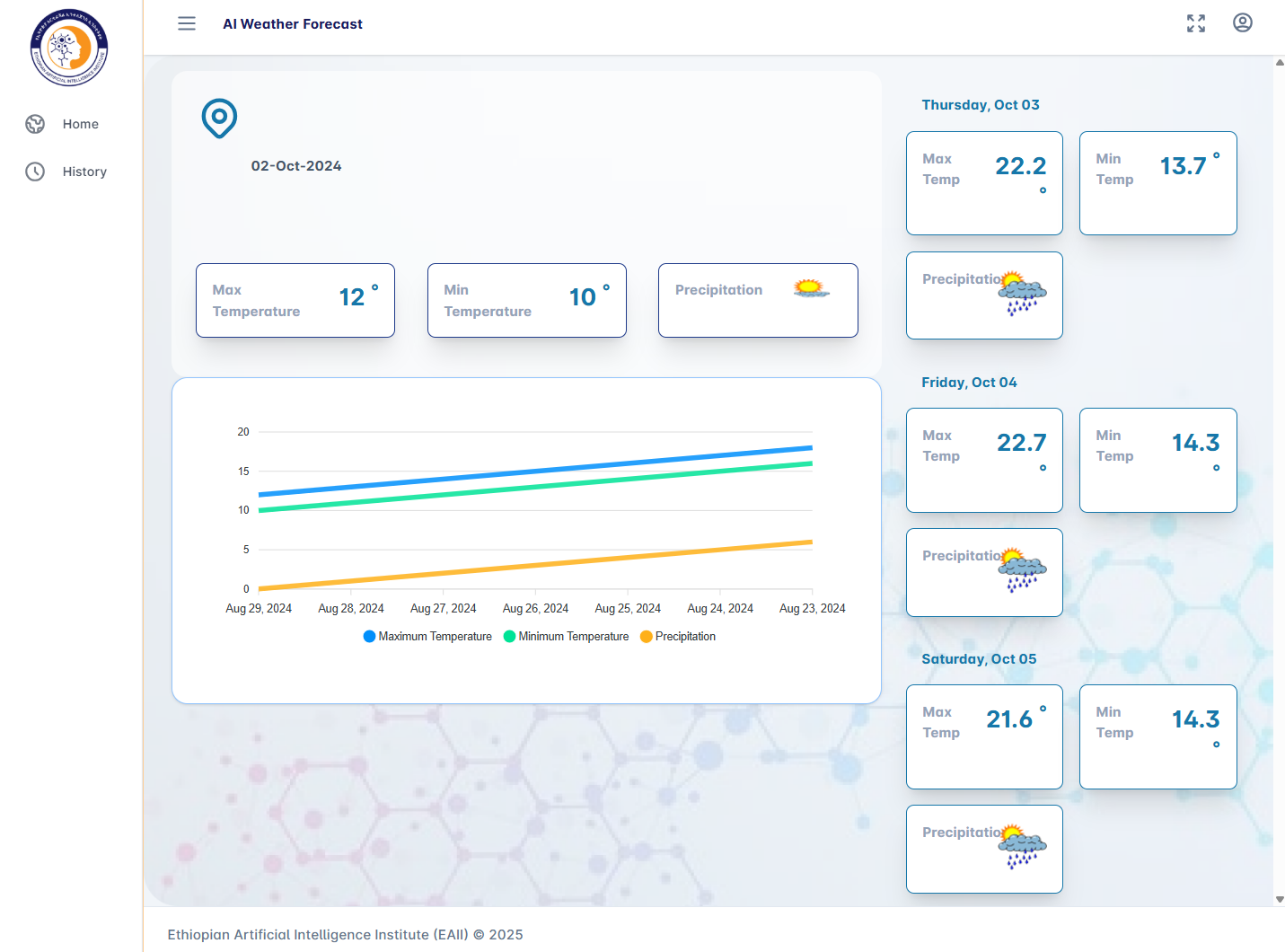
Task: Toggle fullscreen mode icon
Action: pos(1195,23)
